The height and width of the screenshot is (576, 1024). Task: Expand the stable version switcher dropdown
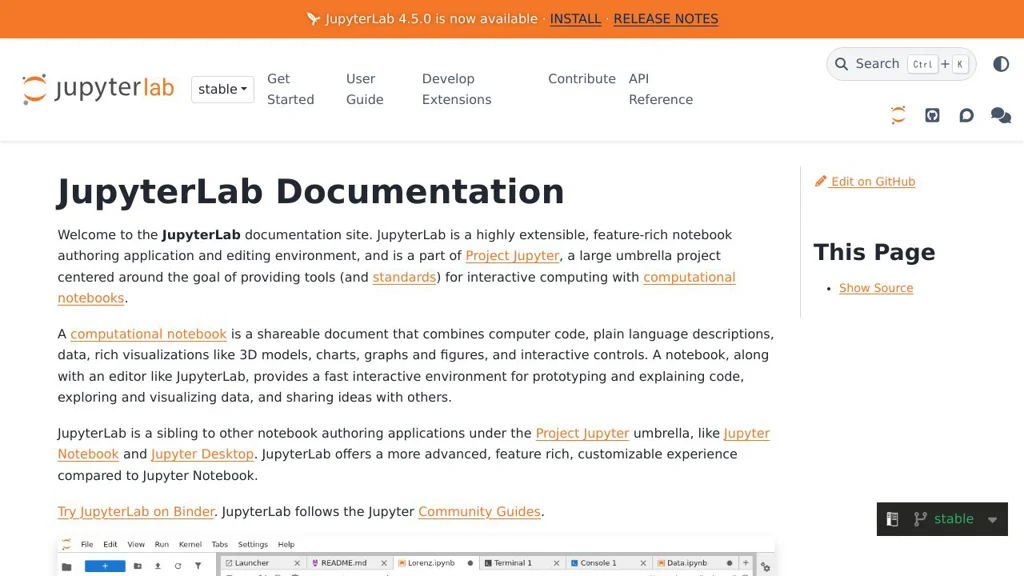click(222, 89)
